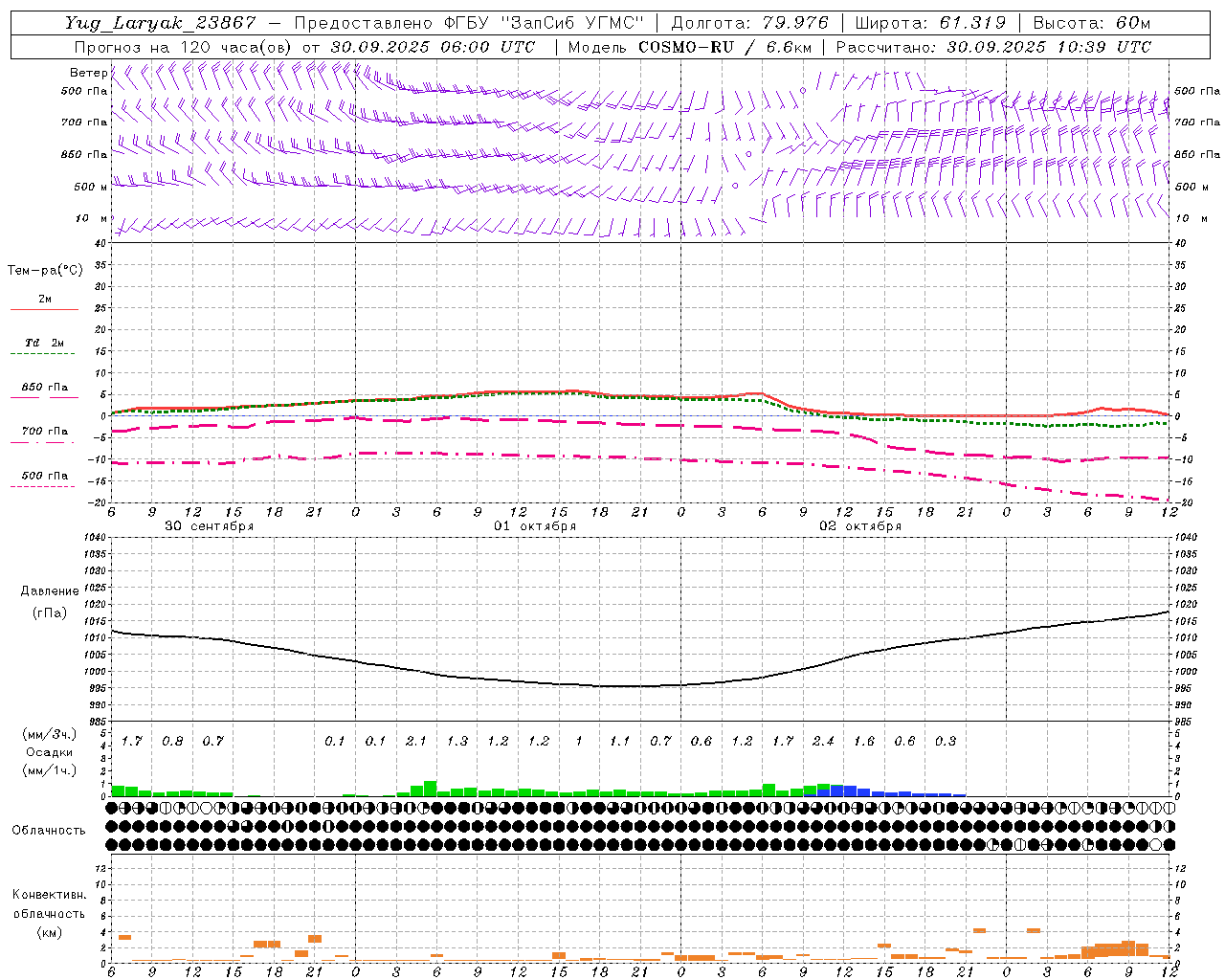
Task: Click the computed time 30.09.2025 10:39 UTC
Action: pos(1049,47)
